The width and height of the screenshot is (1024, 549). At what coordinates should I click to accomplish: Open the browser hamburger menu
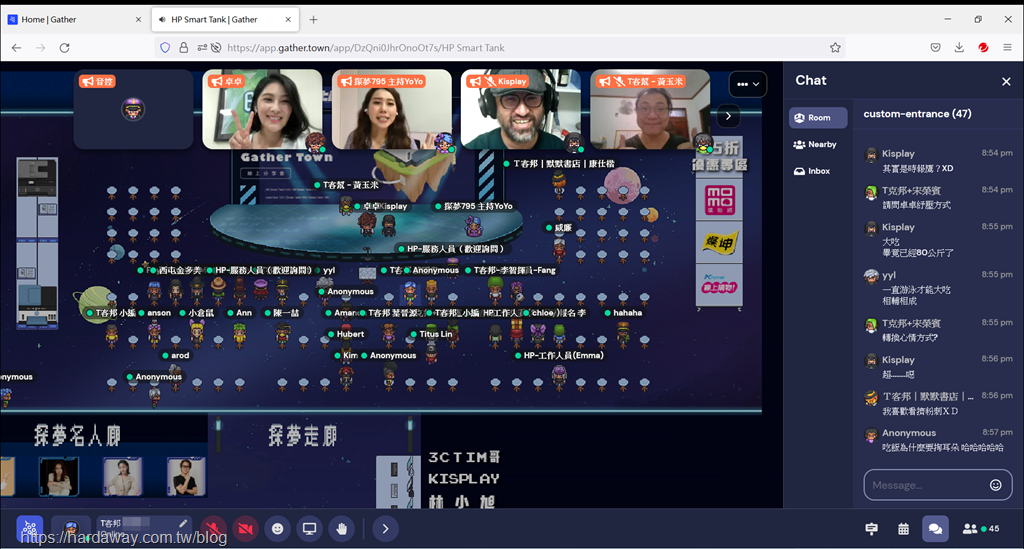tap(1008, 48)
